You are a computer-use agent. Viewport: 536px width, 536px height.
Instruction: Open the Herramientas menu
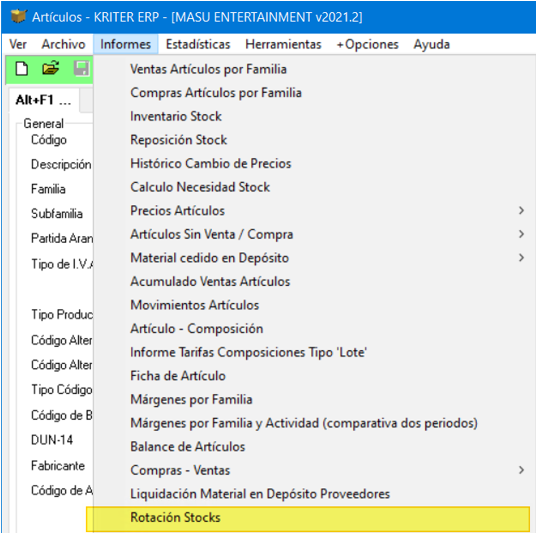[283, 44]
